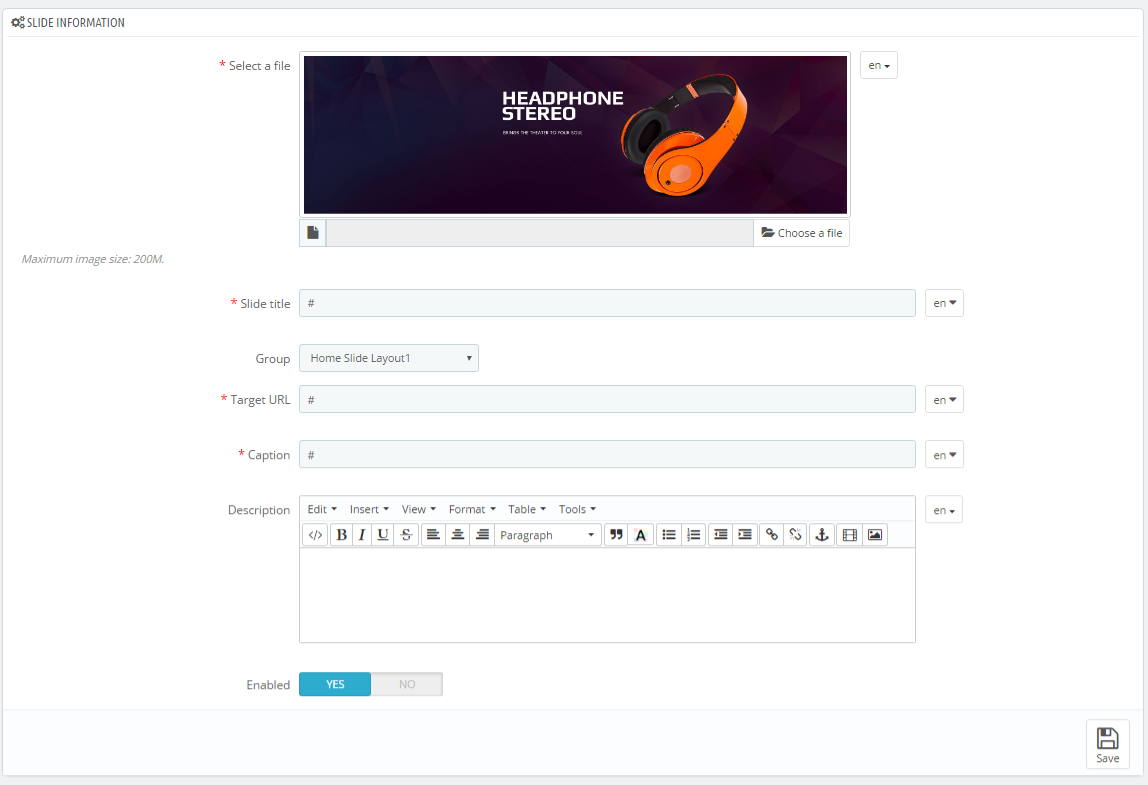The image size is (1148, 785).
Task: Set Enabled switch to NO
Action: (x=407, y=684)
